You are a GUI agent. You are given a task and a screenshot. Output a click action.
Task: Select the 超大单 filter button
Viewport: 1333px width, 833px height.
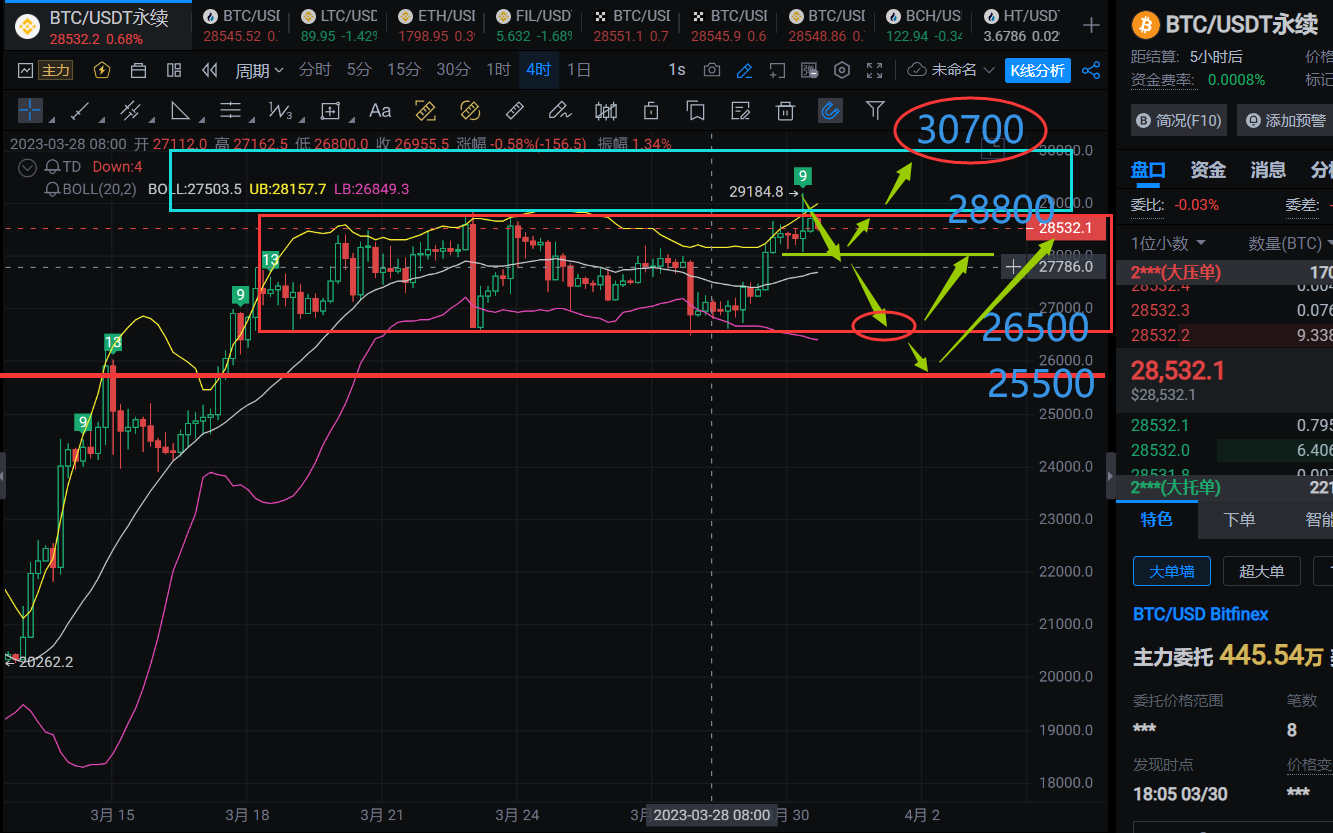(1261, 571)
